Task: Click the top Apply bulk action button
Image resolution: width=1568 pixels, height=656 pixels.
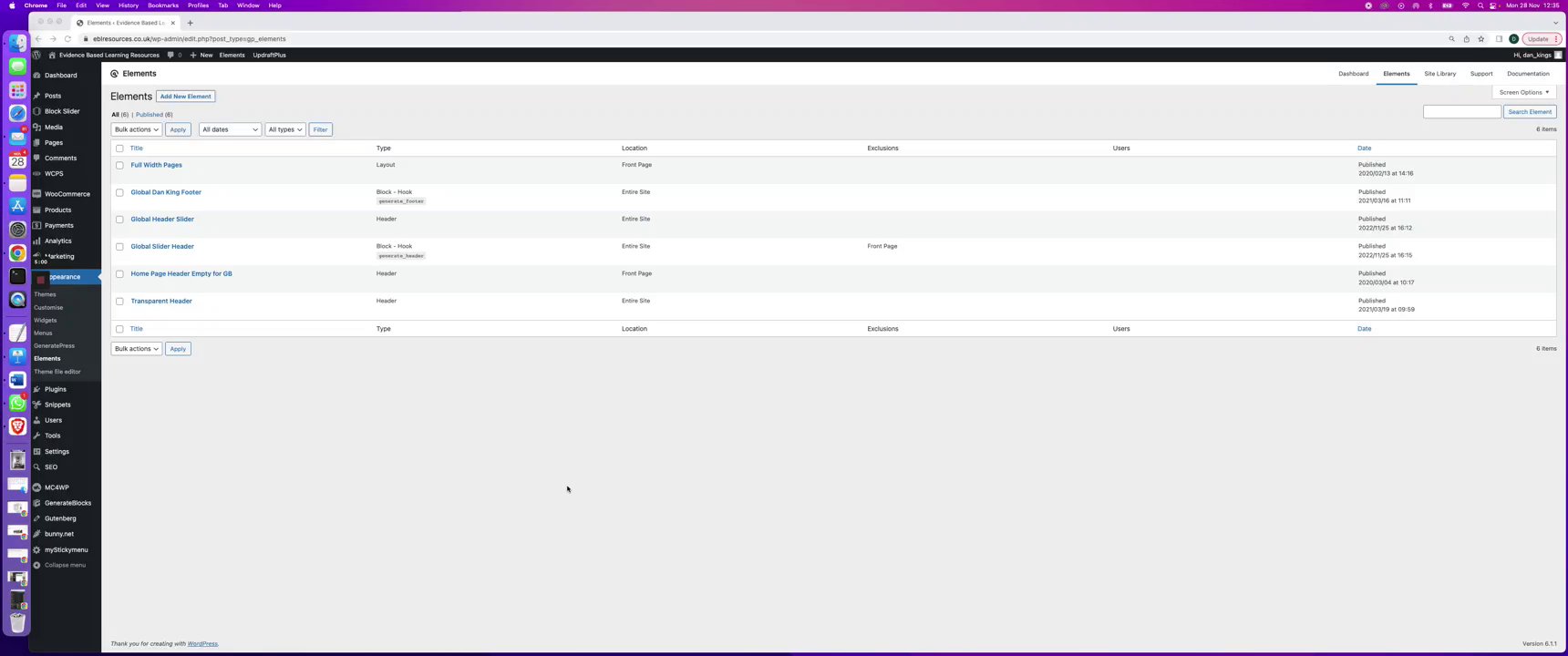Action: point(178,129)
